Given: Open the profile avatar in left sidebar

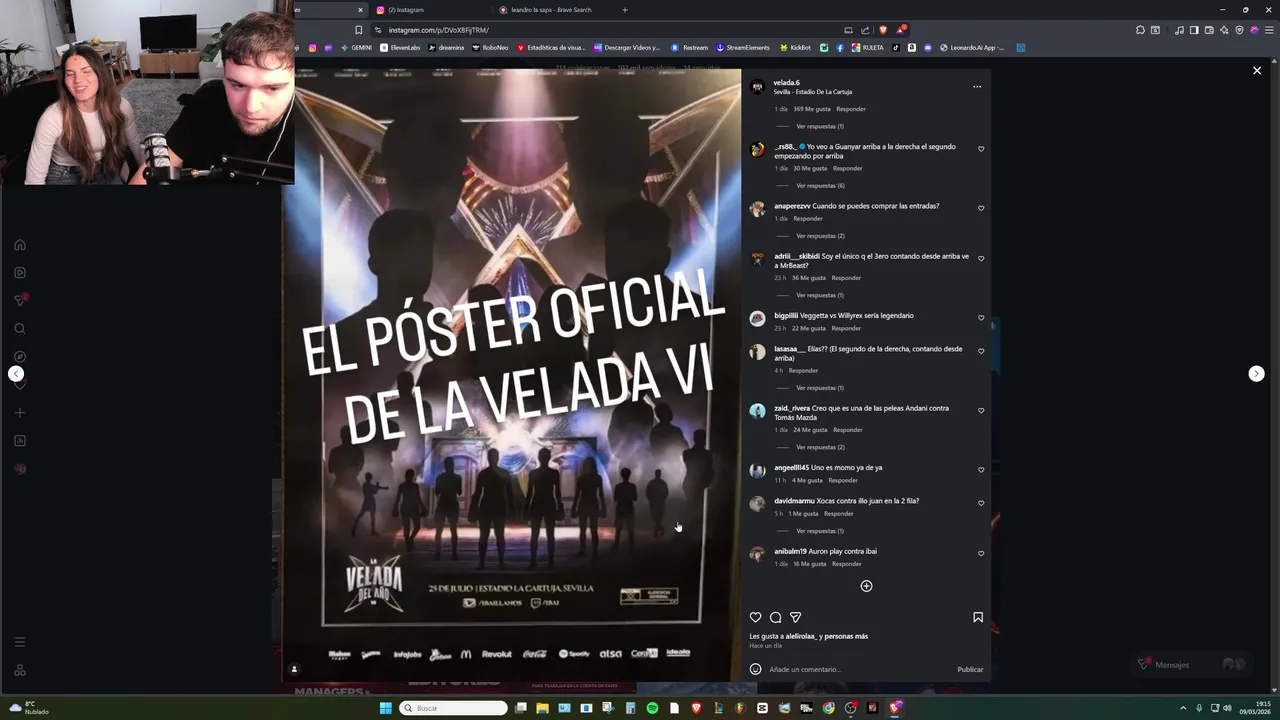Looking at the screenshot, I should click(20, 469).
